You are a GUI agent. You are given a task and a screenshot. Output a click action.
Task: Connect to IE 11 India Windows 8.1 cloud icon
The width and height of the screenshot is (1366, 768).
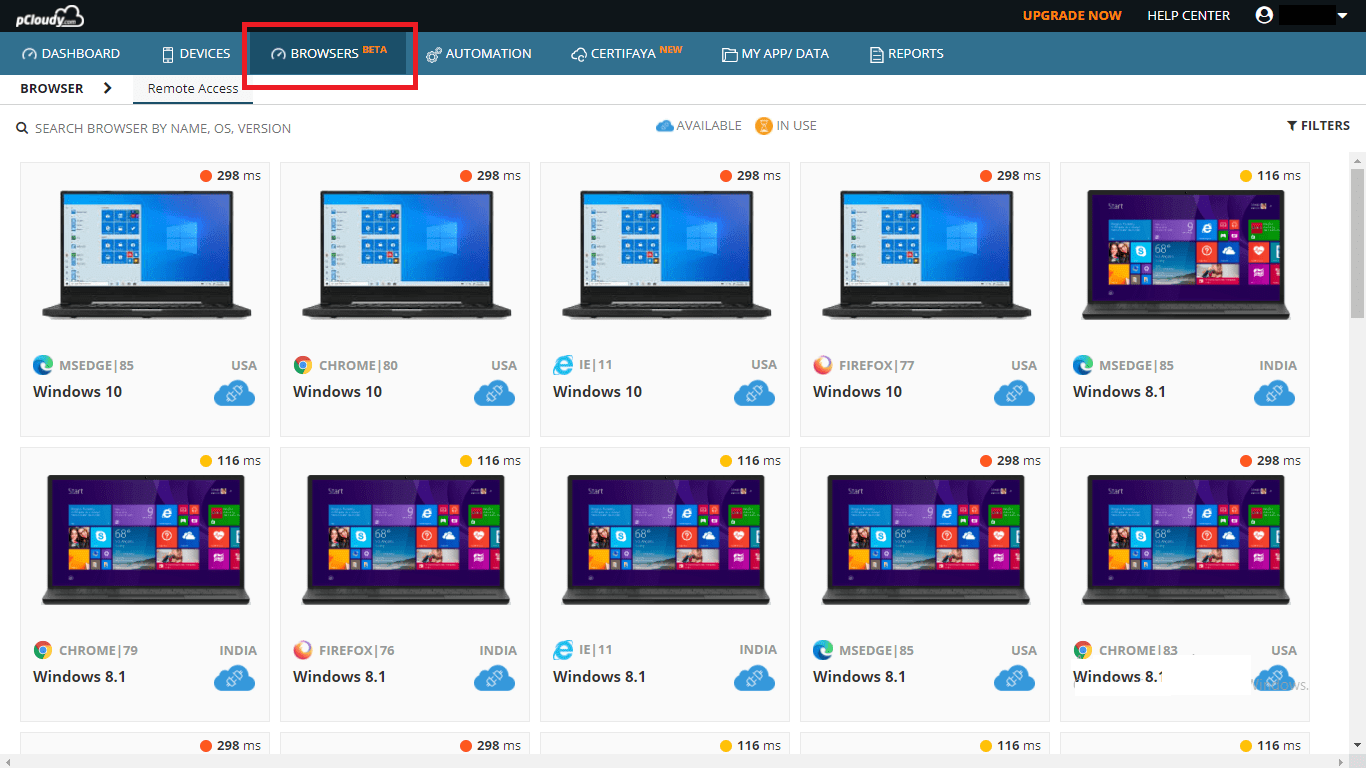coord(754,678)
